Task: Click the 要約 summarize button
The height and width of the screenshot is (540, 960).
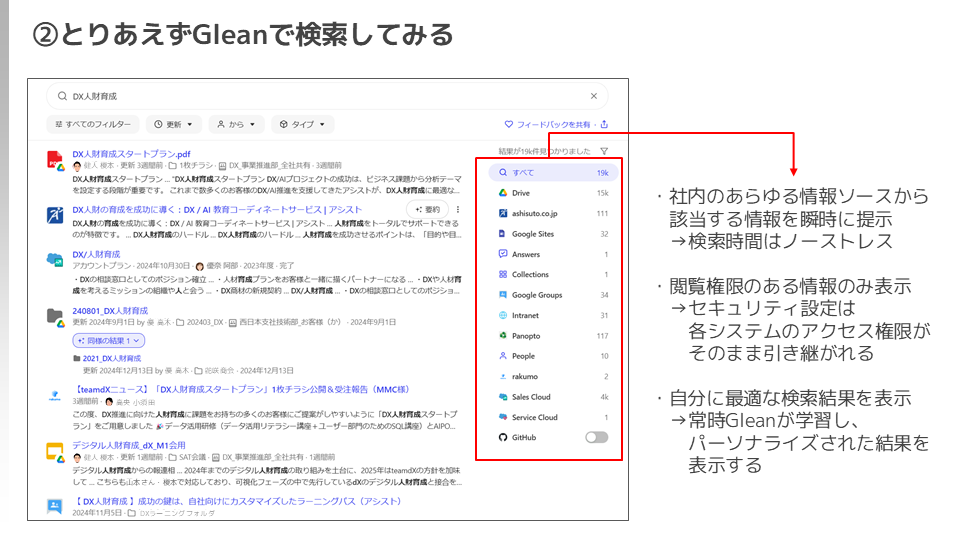Action: coord(427,209)
